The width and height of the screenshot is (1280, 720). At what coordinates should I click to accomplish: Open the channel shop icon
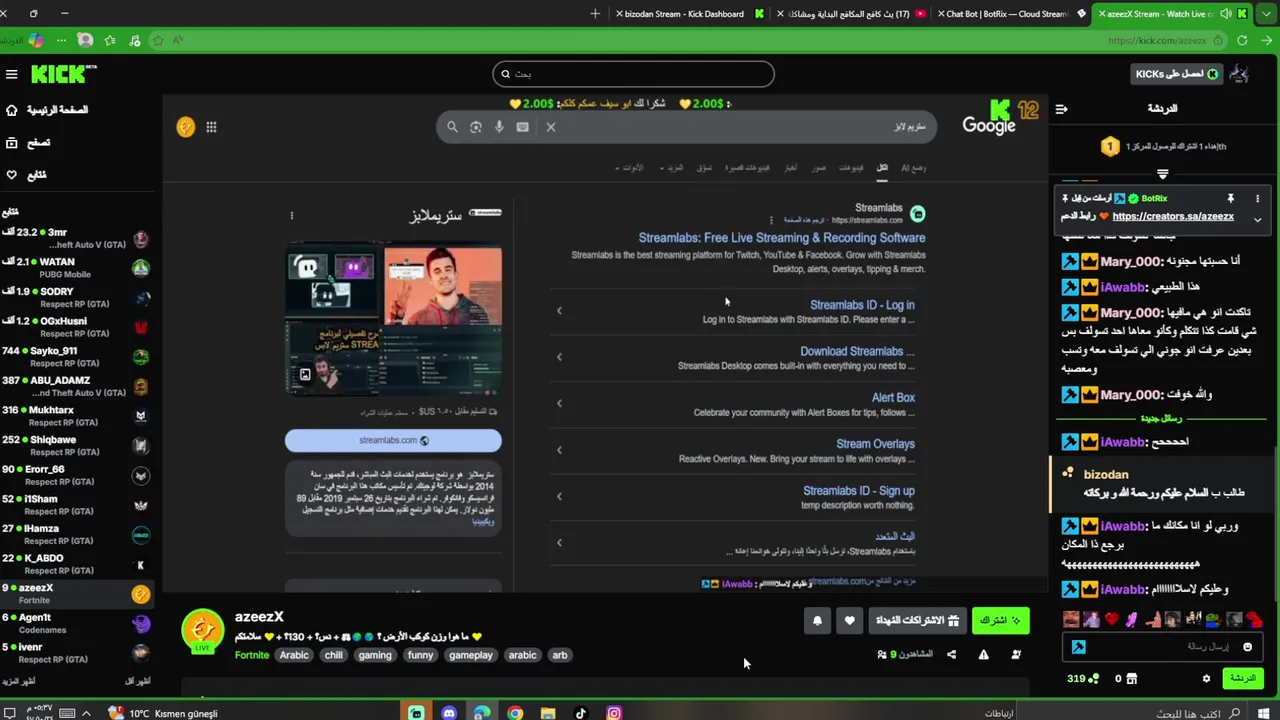(1131, 679)
